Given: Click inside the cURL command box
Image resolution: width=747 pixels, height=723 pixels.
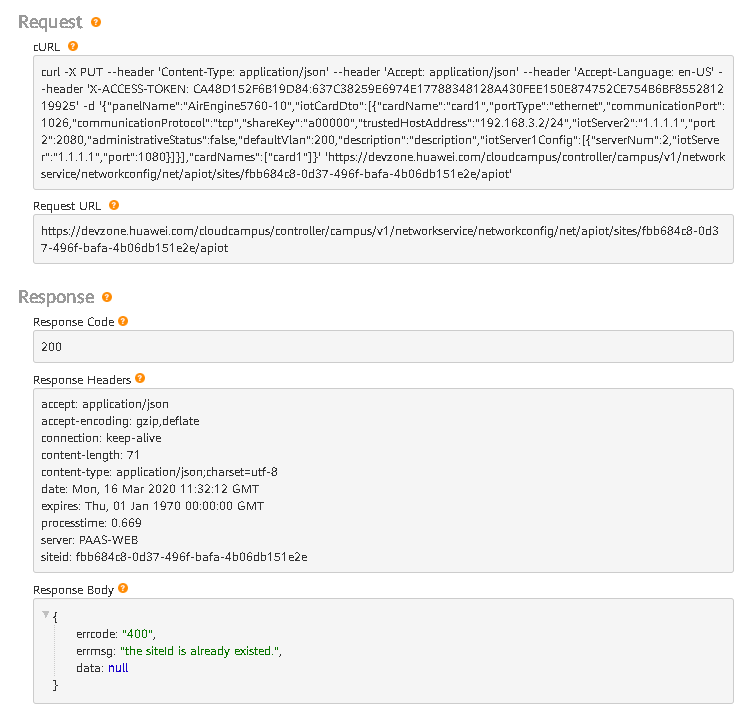Looking at the screenshot, I should point(383,122).
